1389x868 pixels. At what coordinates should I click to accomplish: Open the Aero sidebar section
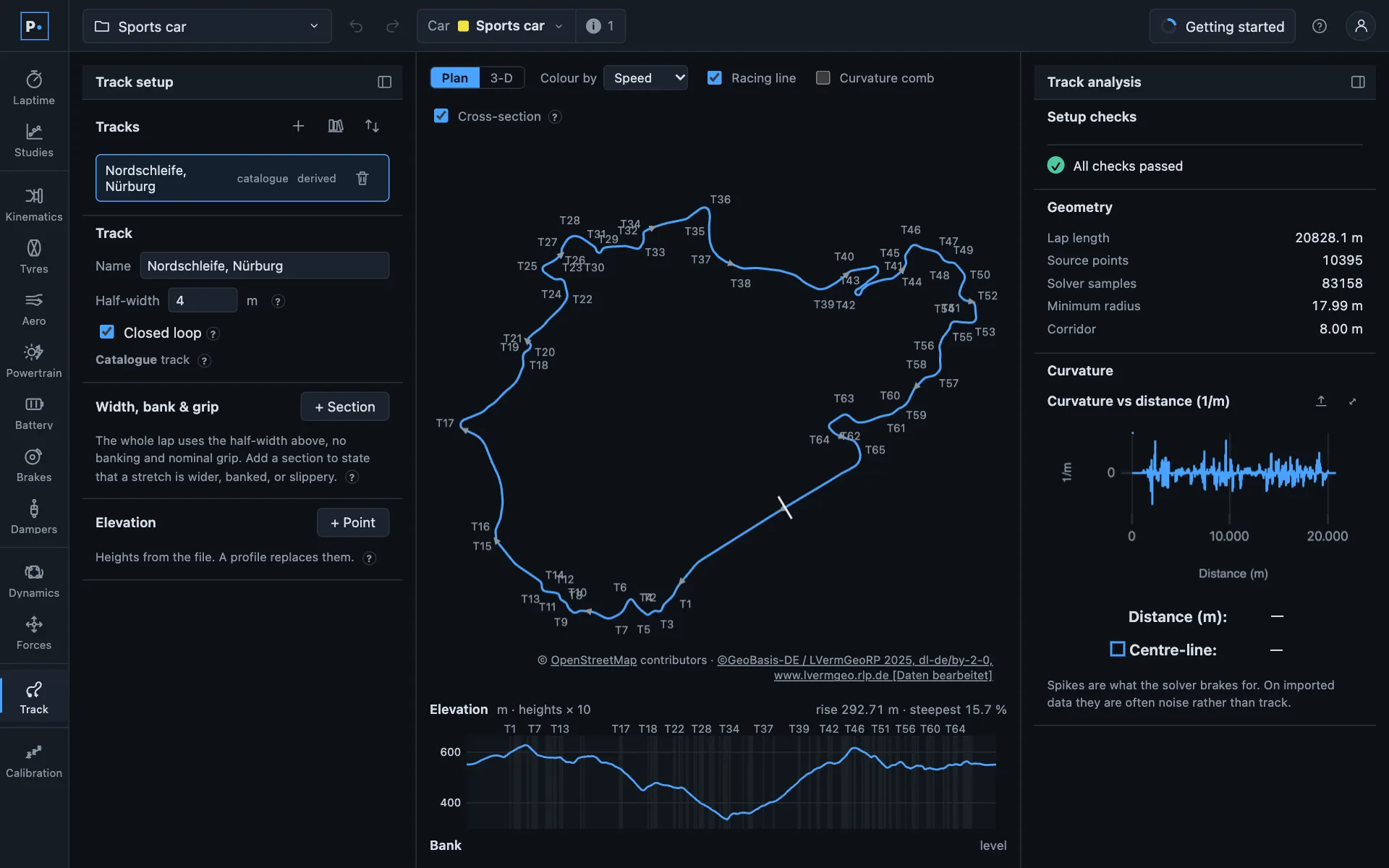(x=34, y=309)
